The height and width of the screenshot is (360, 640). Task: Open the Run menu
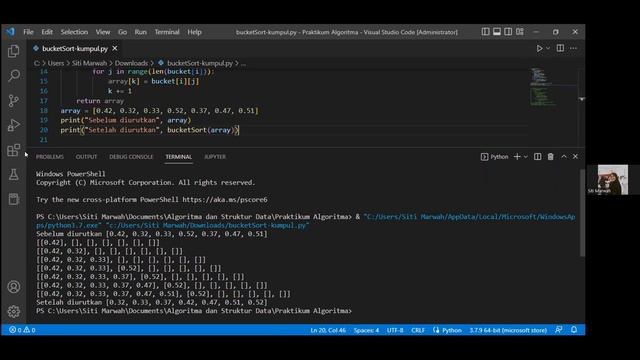[140, 32]
